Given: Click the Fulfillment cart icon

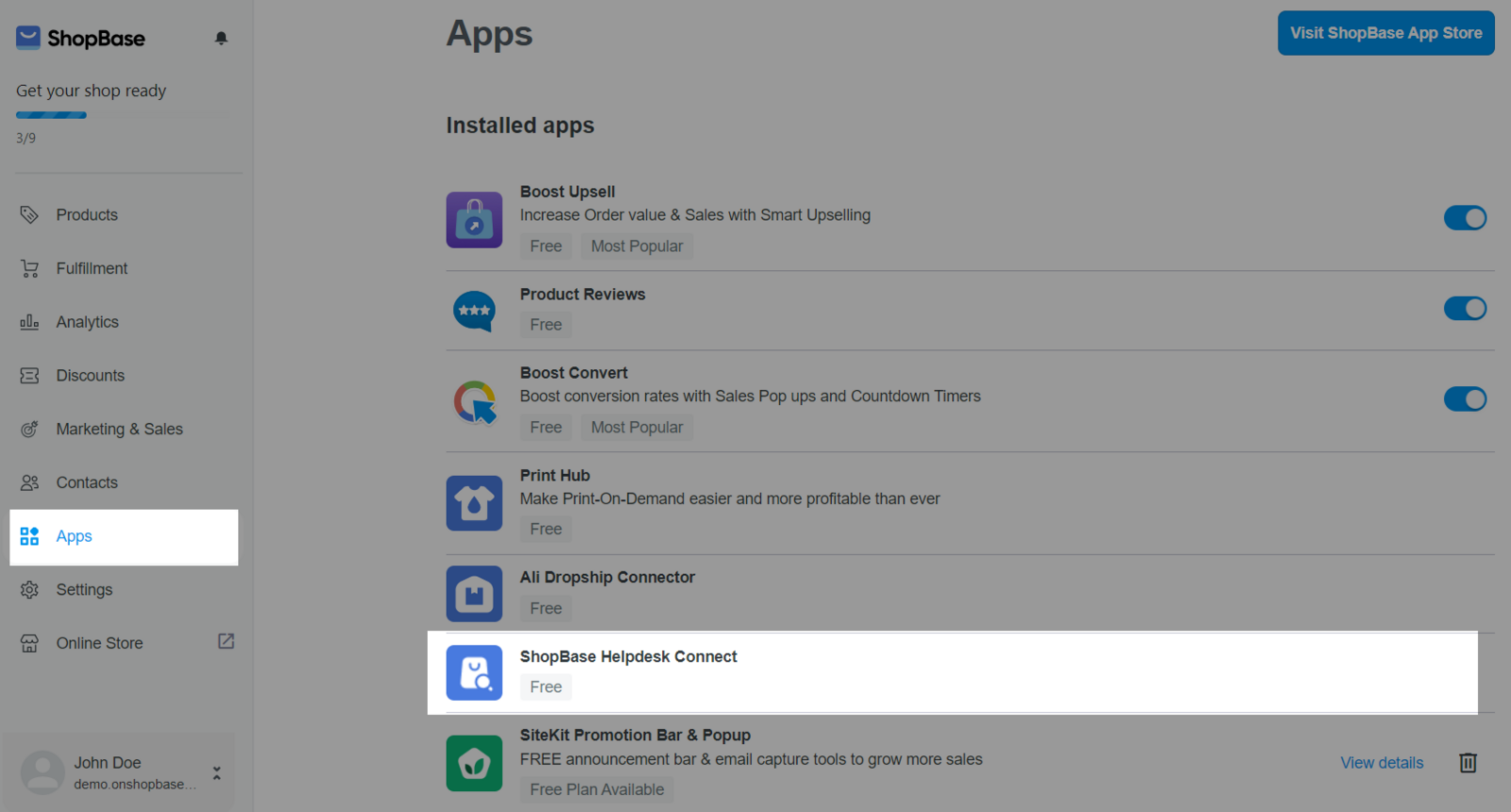Looking at the screenshot, I should [29, 268].
